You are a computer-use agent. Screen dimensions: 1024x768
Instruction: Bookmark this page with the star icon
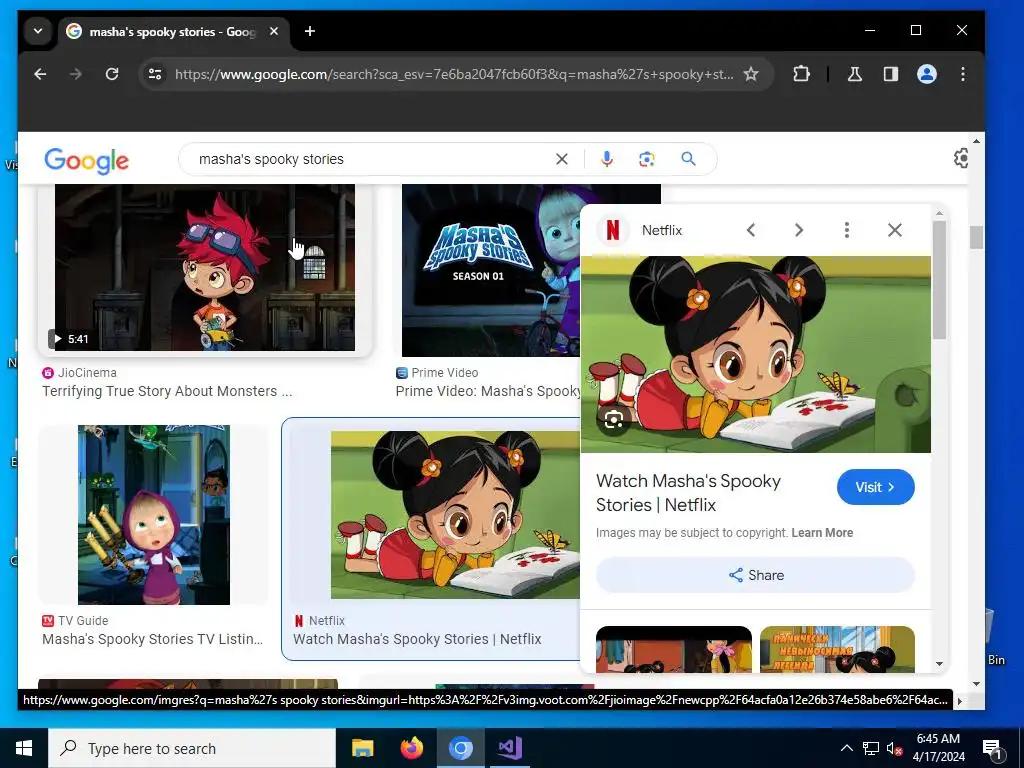point(751,74)
